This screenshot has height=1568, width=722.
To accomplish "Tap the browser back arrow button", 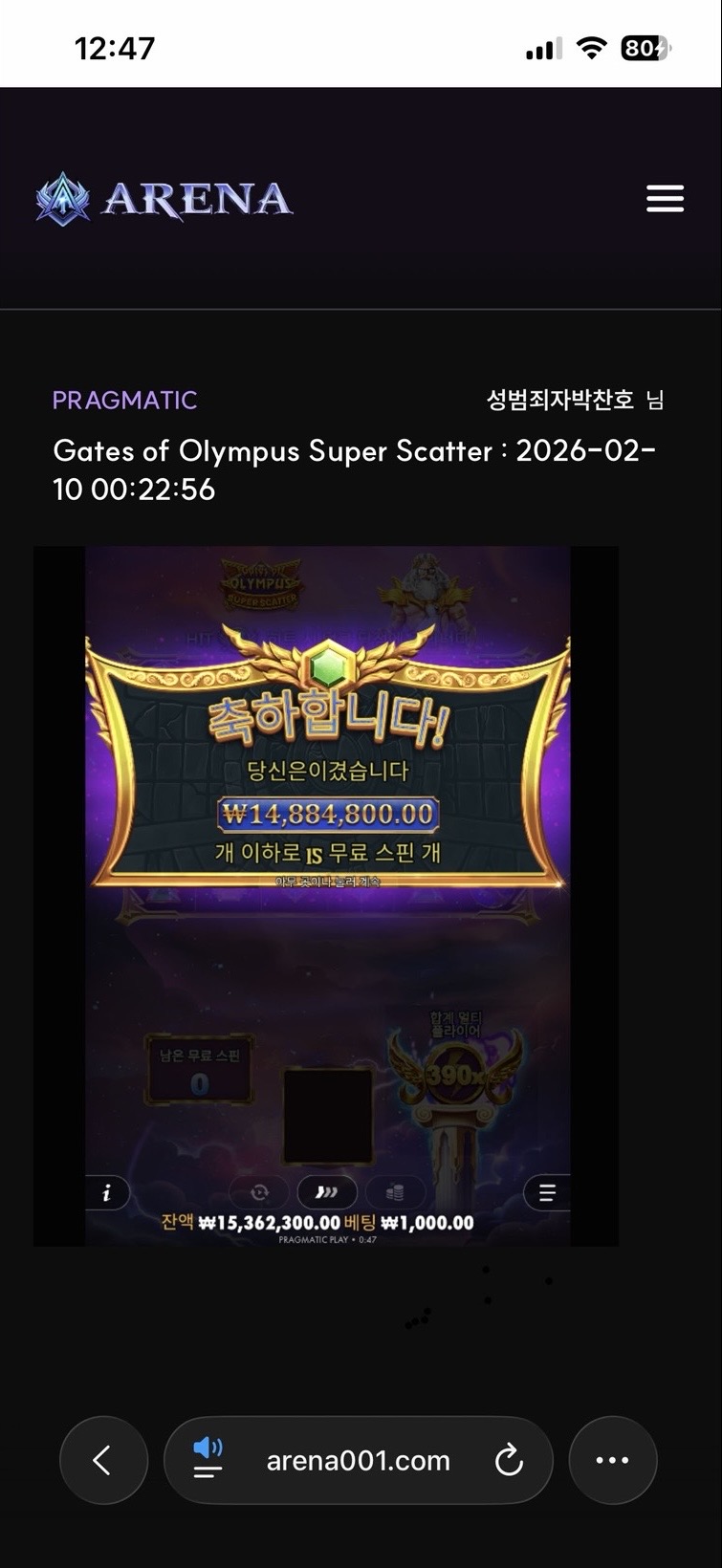I will click(103, 1460).
